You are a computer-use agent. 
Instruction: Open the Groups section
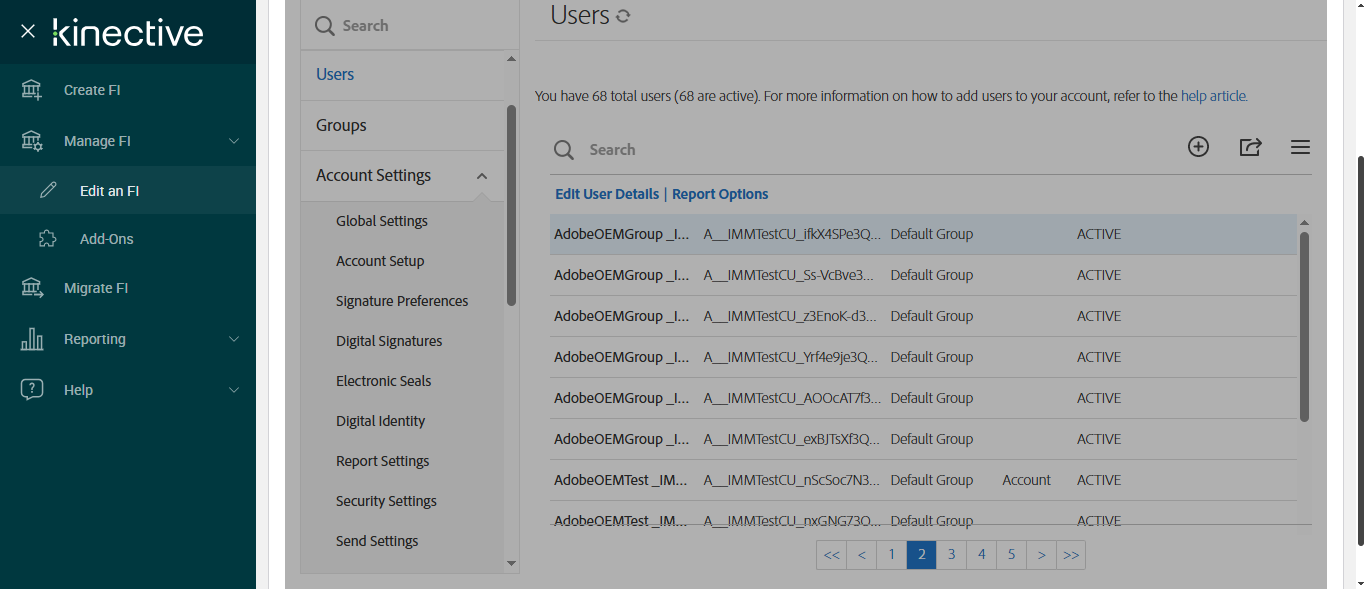[341, 125]
